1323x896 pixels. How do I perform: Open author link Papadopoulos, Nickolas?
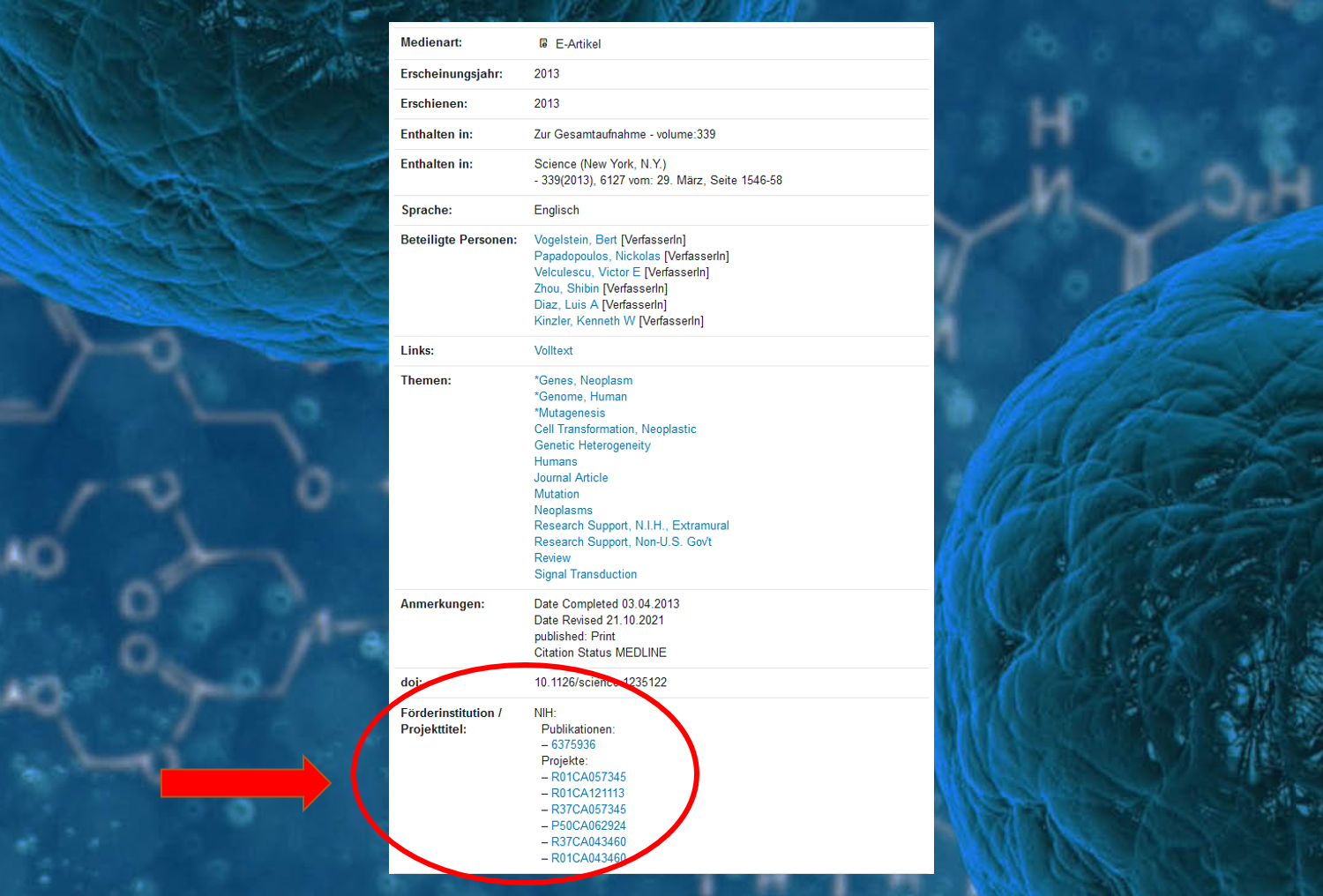[596, 256]
